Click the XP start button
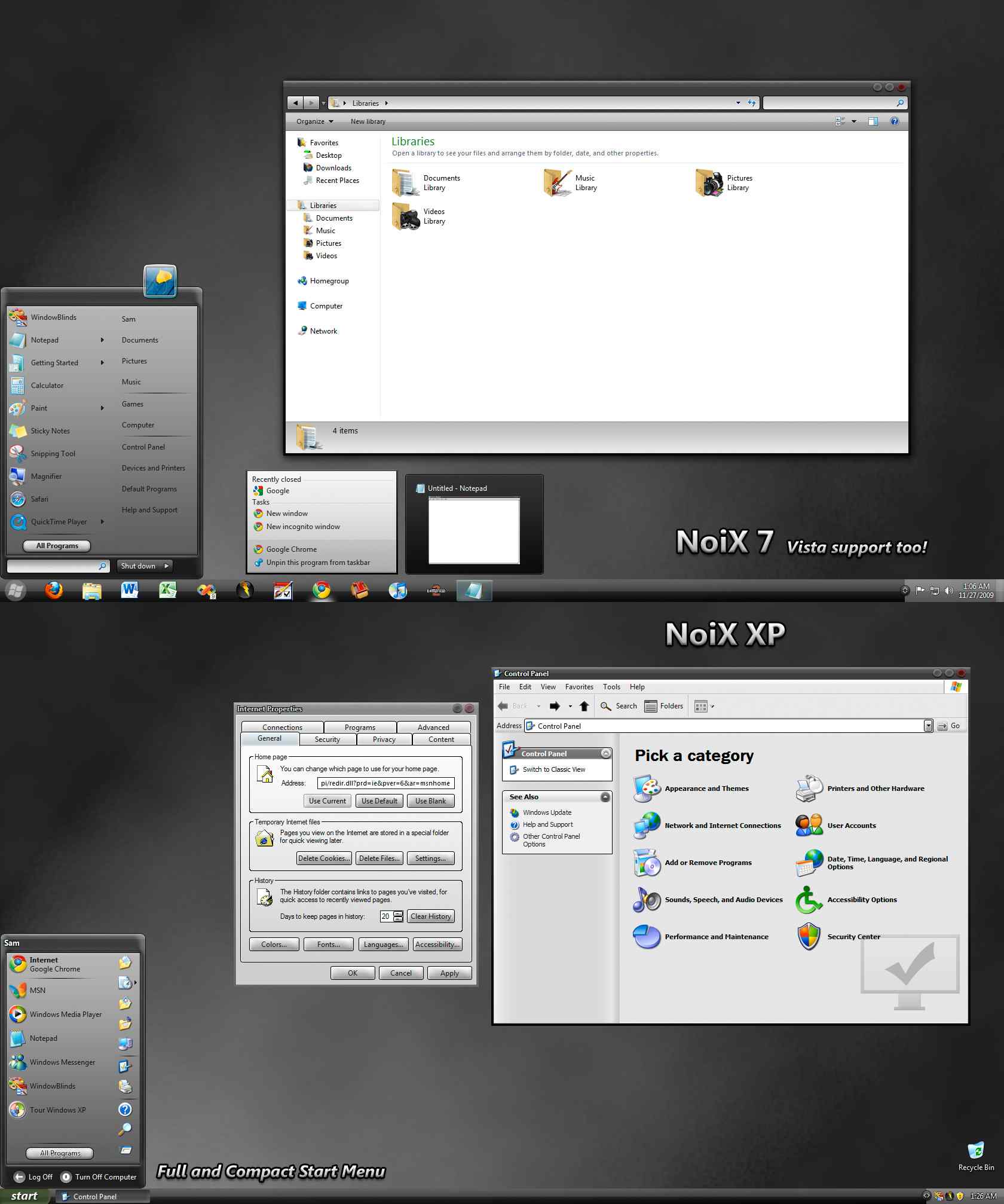This screenshot has height=1204, width=1004. tap(25, 1196)
